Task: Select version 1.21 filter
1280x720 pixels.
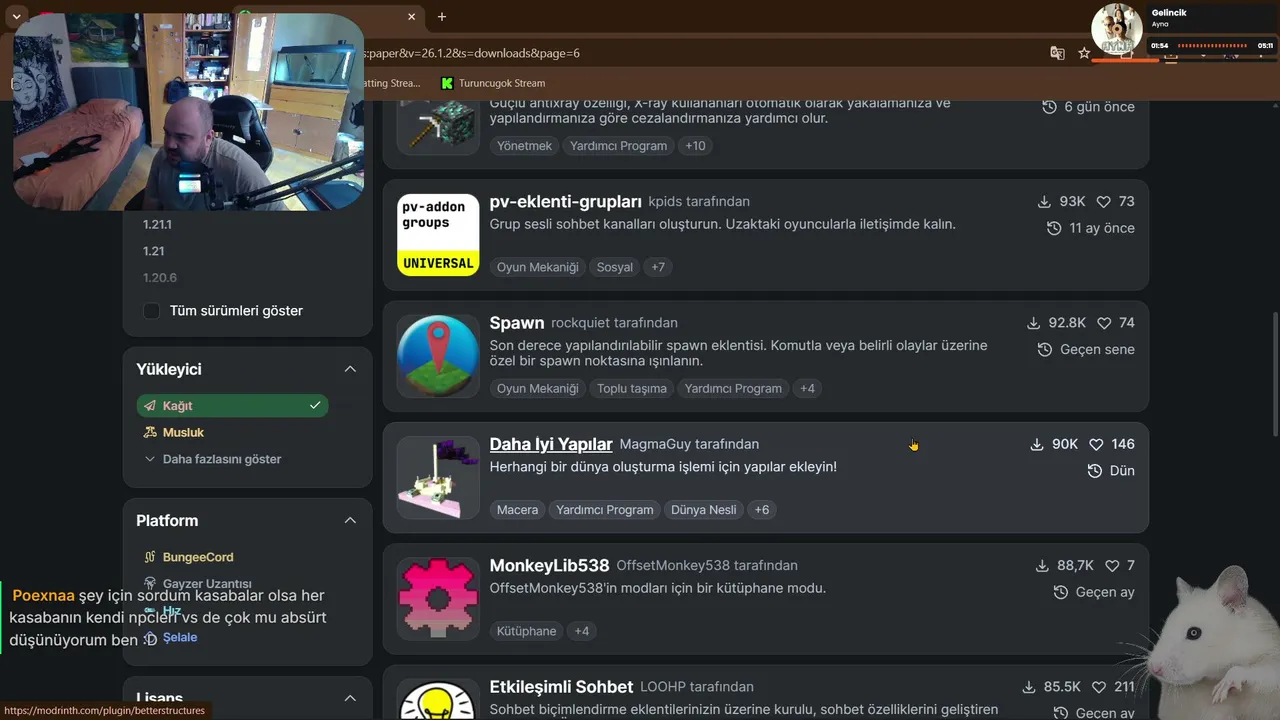Action: tap(153, 251)
